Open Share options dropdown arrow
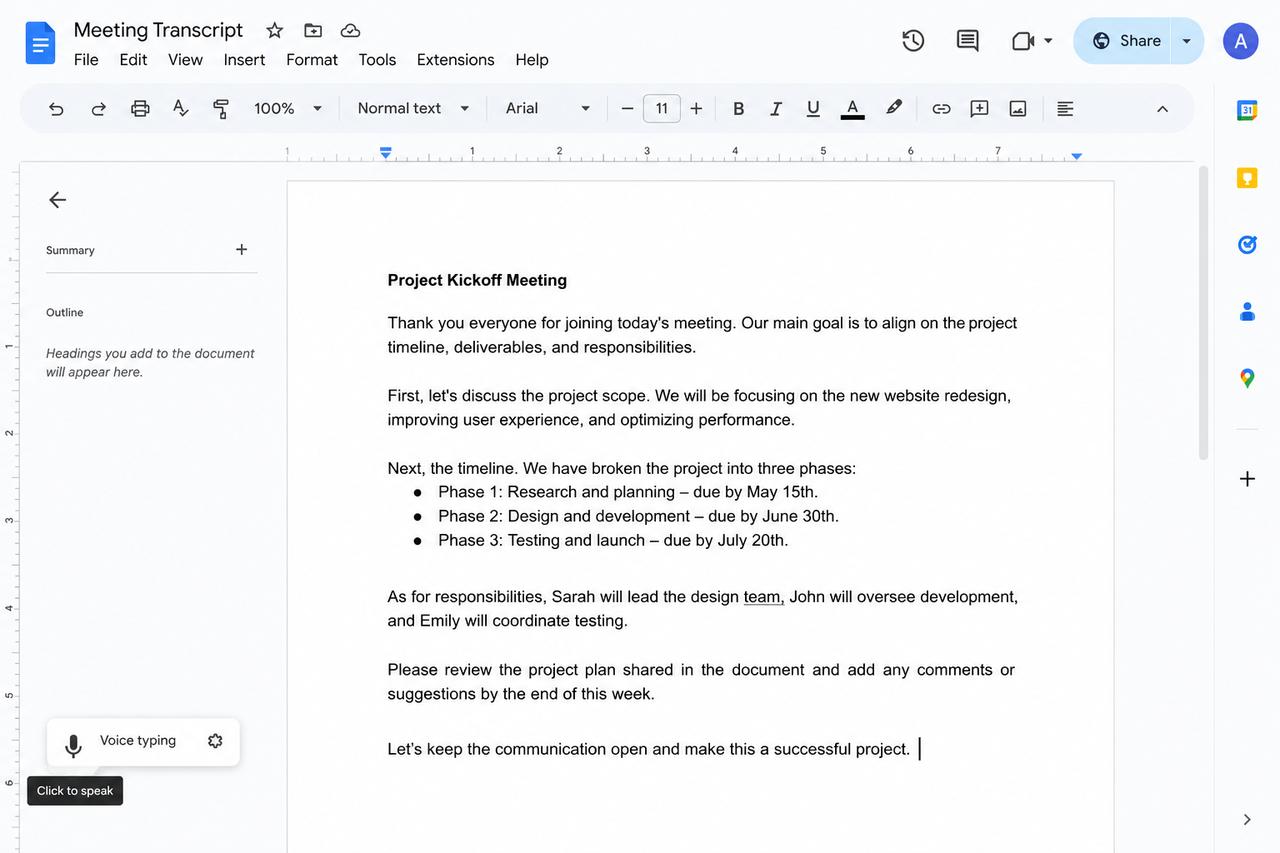 coord(1187,41)
